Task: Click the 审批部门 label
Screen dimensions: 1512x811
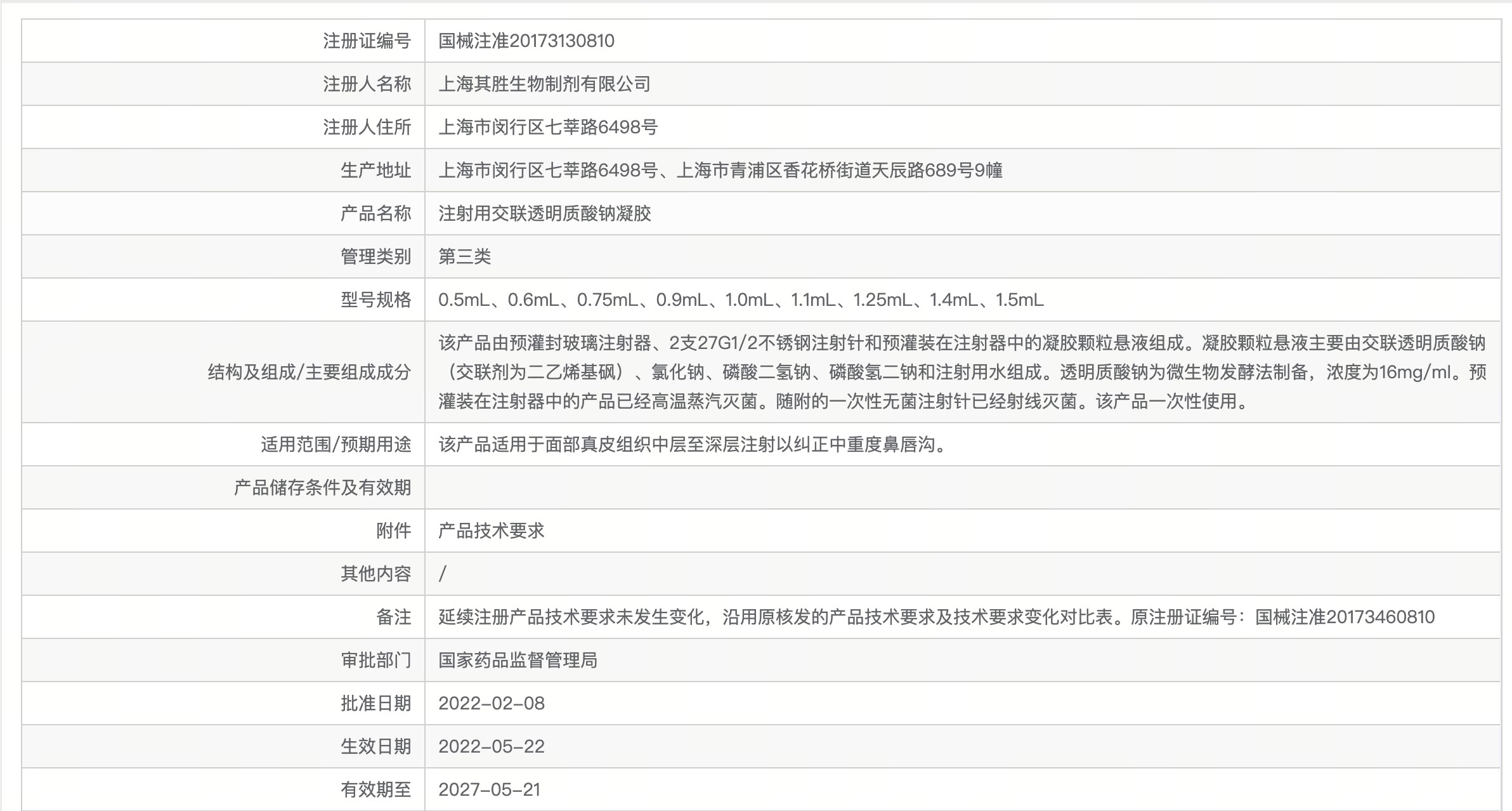Action: point(375,660)
